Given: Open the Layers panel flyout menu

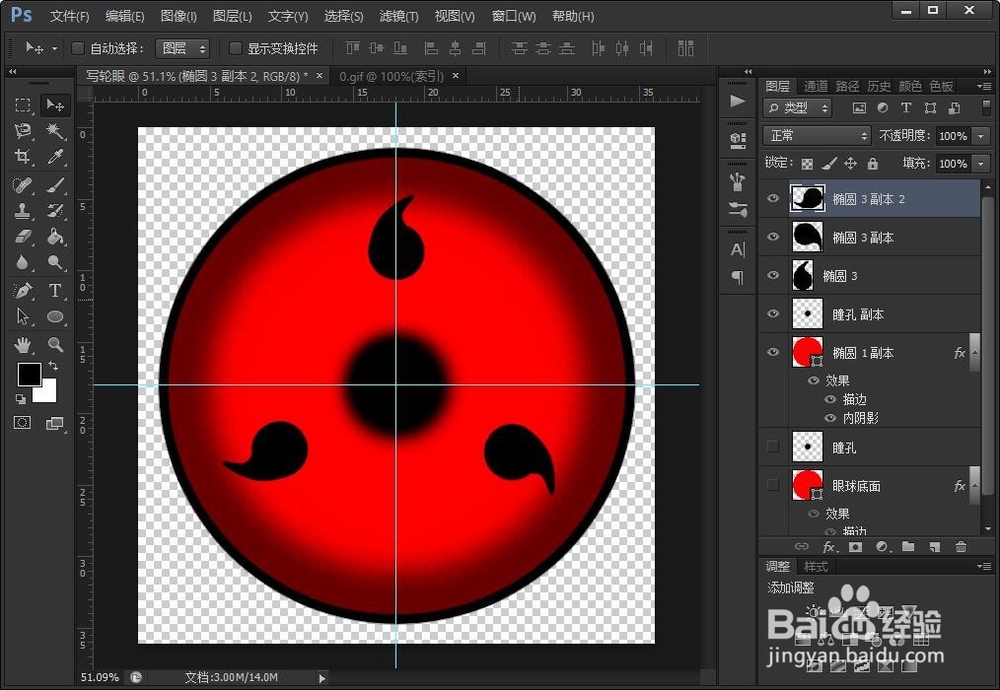Looking at the screenshot, I should point(984,86).
